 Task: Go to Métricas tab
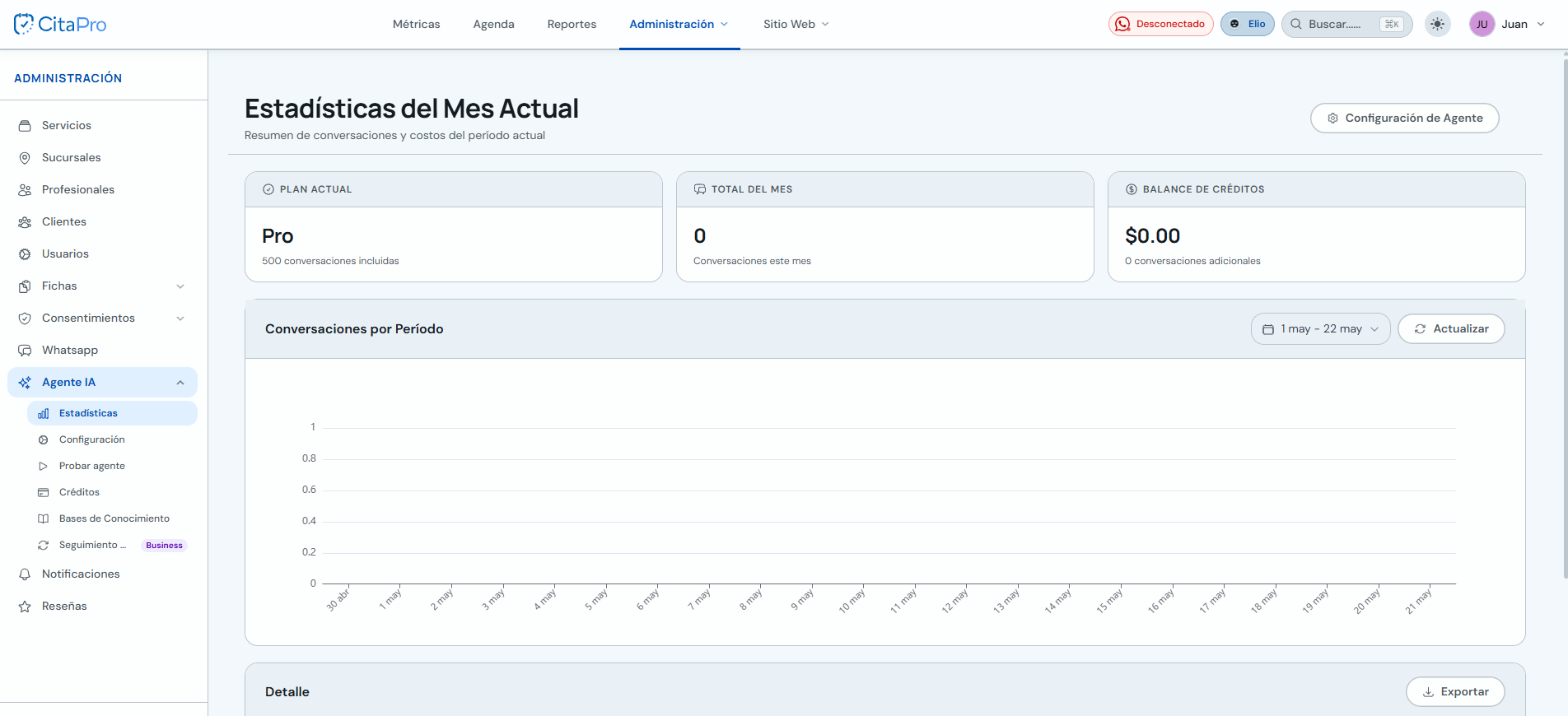click(416, 24)
